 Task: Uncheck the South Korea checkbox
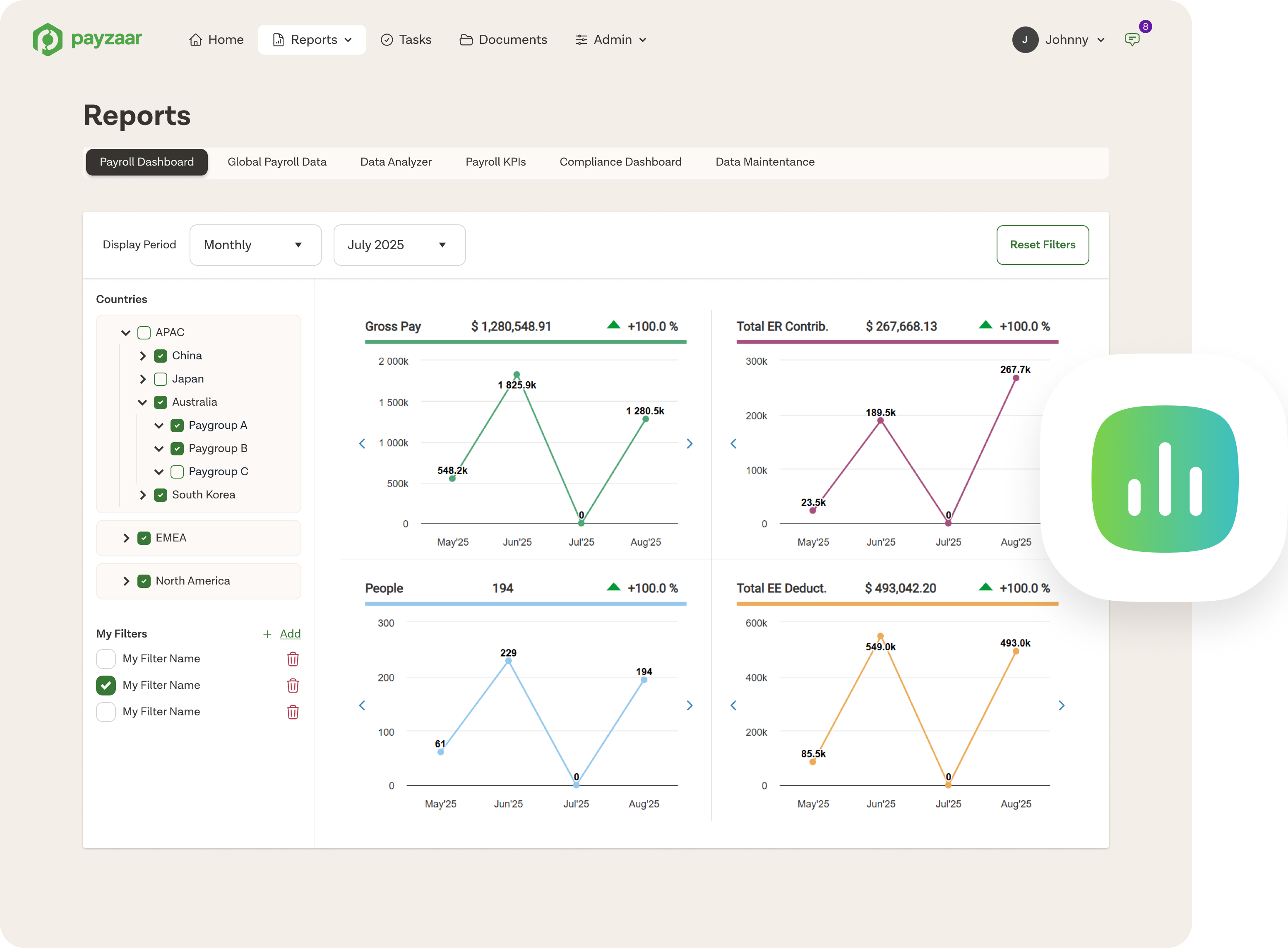click(161, 495)
